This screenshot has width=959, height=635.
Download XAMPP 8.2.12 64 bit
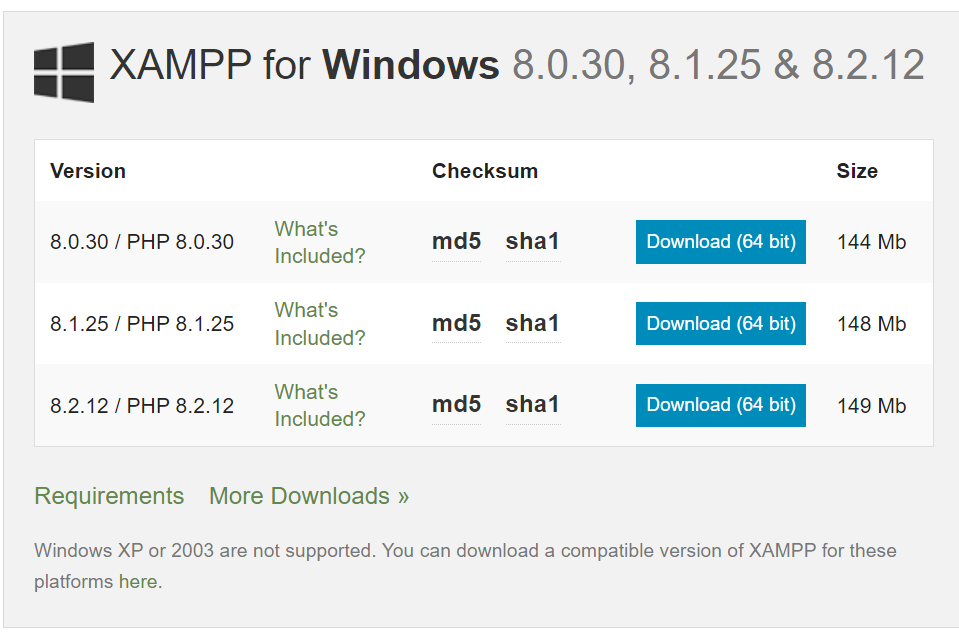[719, 404]
